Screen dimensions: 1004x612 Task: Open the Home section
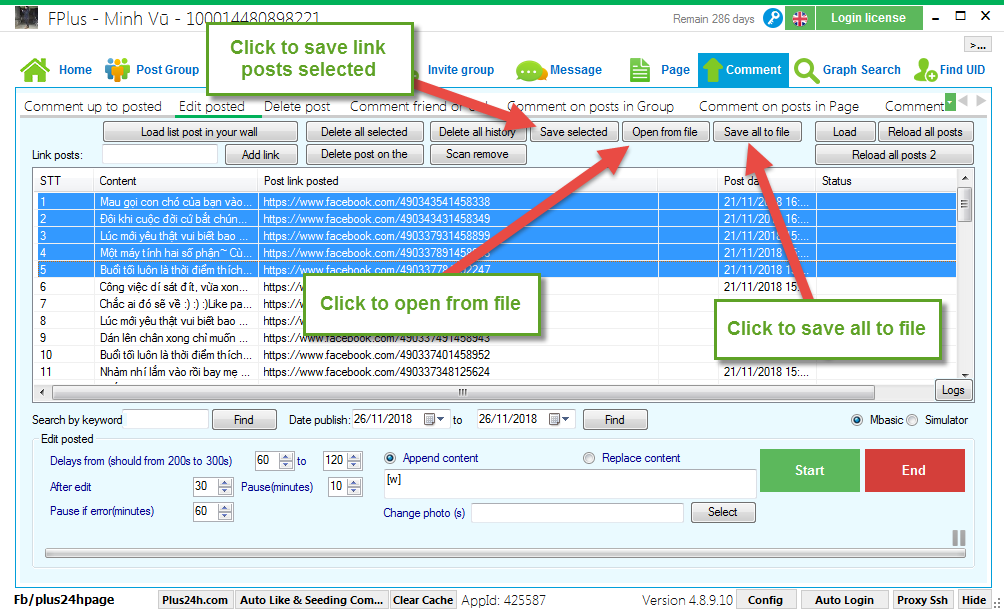coord(56,70)
